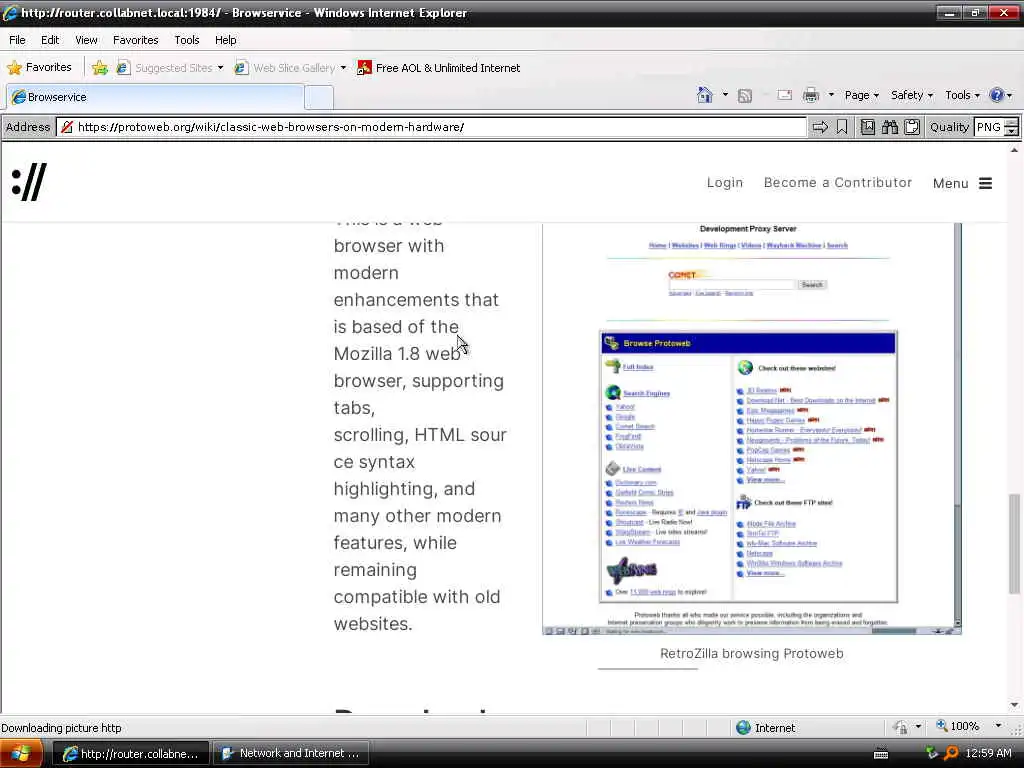
Task: Click the hamburger menu icon
Action: click(x=985, y=184)
